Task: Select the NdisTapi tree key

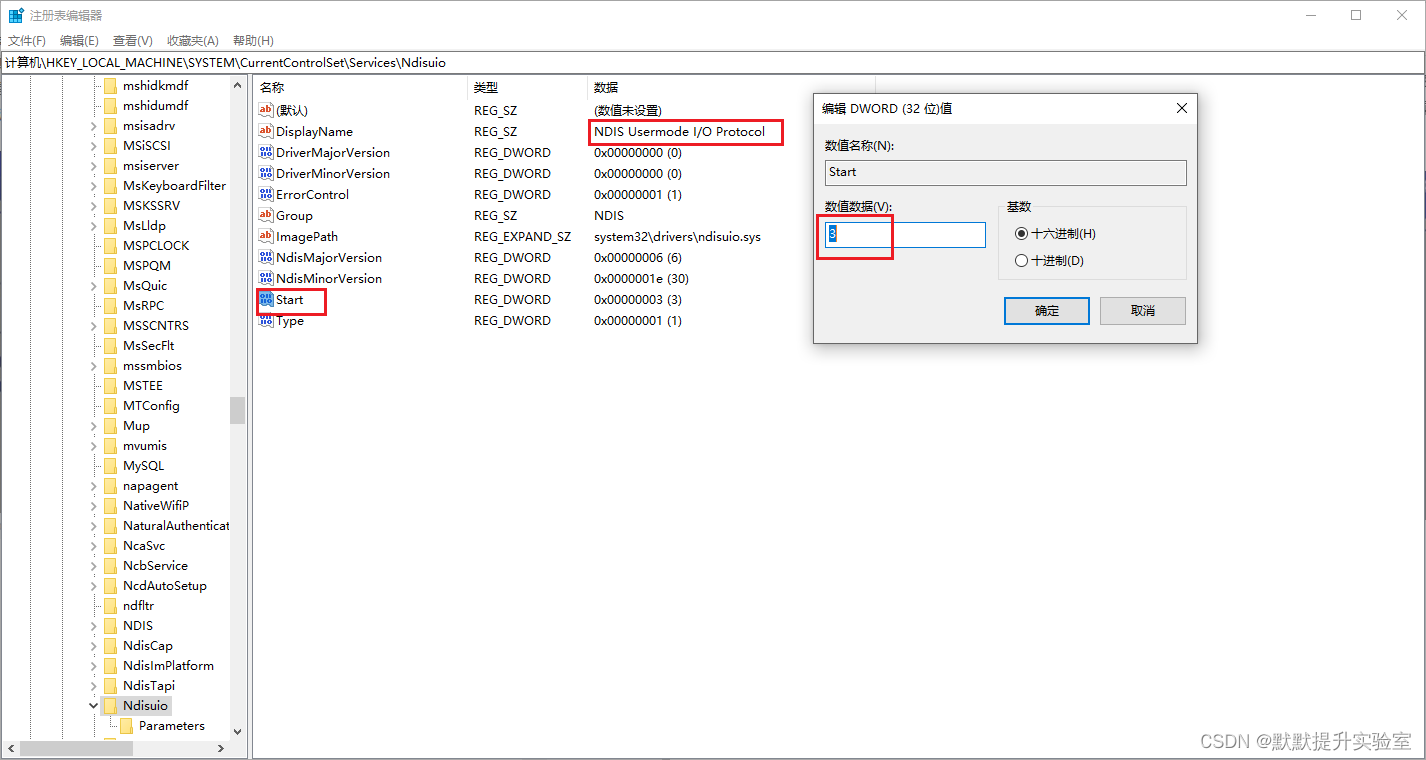Action: click(149, 686)
